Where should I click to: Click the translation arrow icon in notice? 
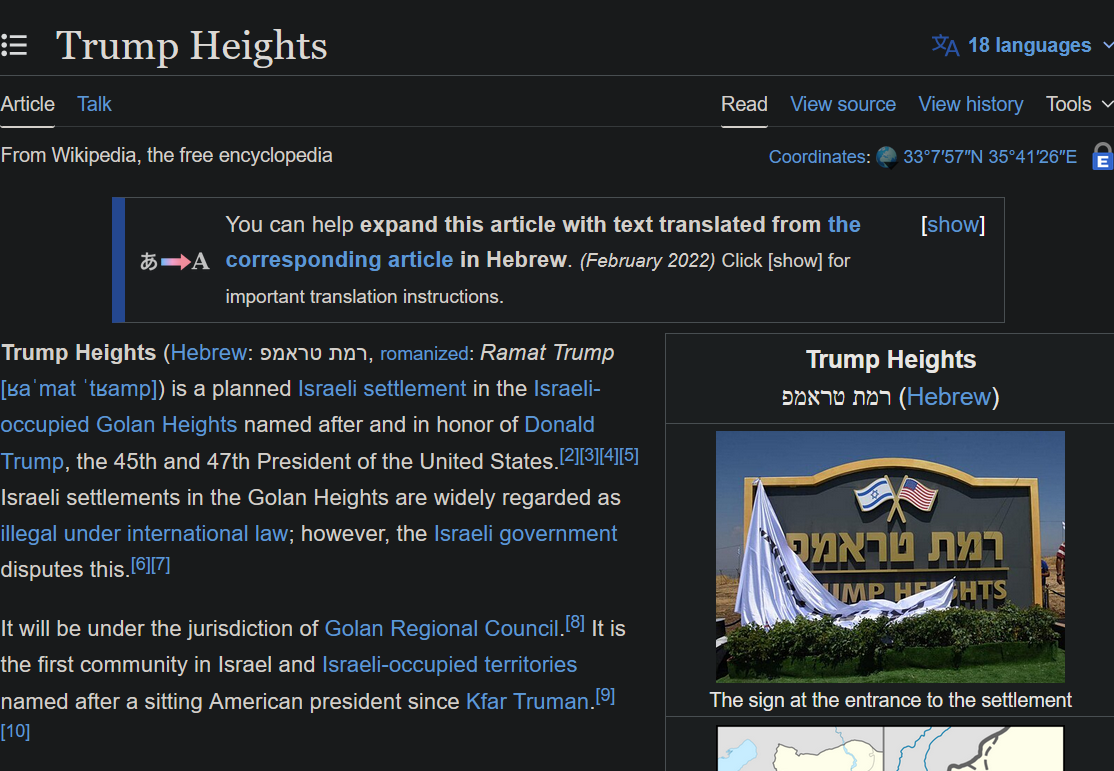[175, 262]
